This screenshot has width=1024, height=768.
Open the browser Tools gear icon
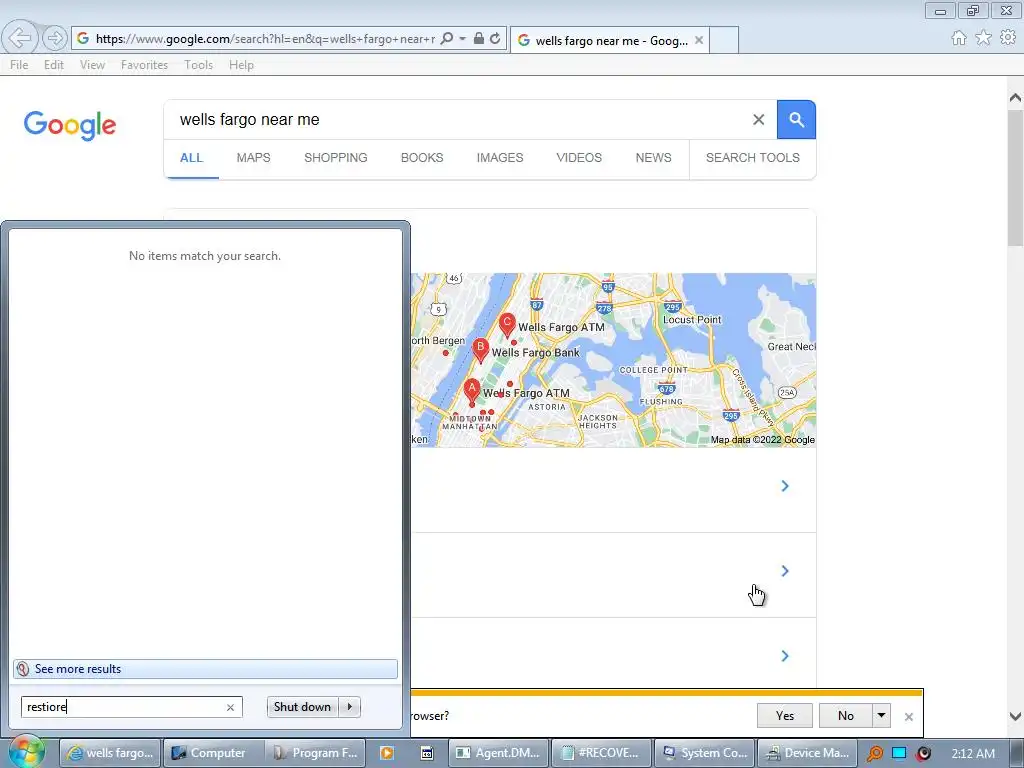pyautogui.click(x=1008, y=38)
